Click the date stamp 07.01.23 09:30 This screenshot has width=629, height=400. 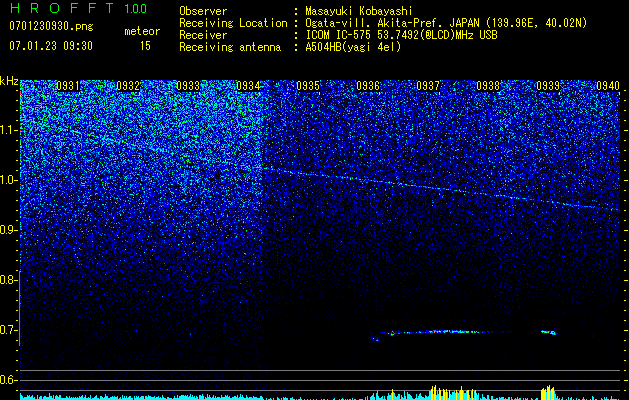point(51,46)
